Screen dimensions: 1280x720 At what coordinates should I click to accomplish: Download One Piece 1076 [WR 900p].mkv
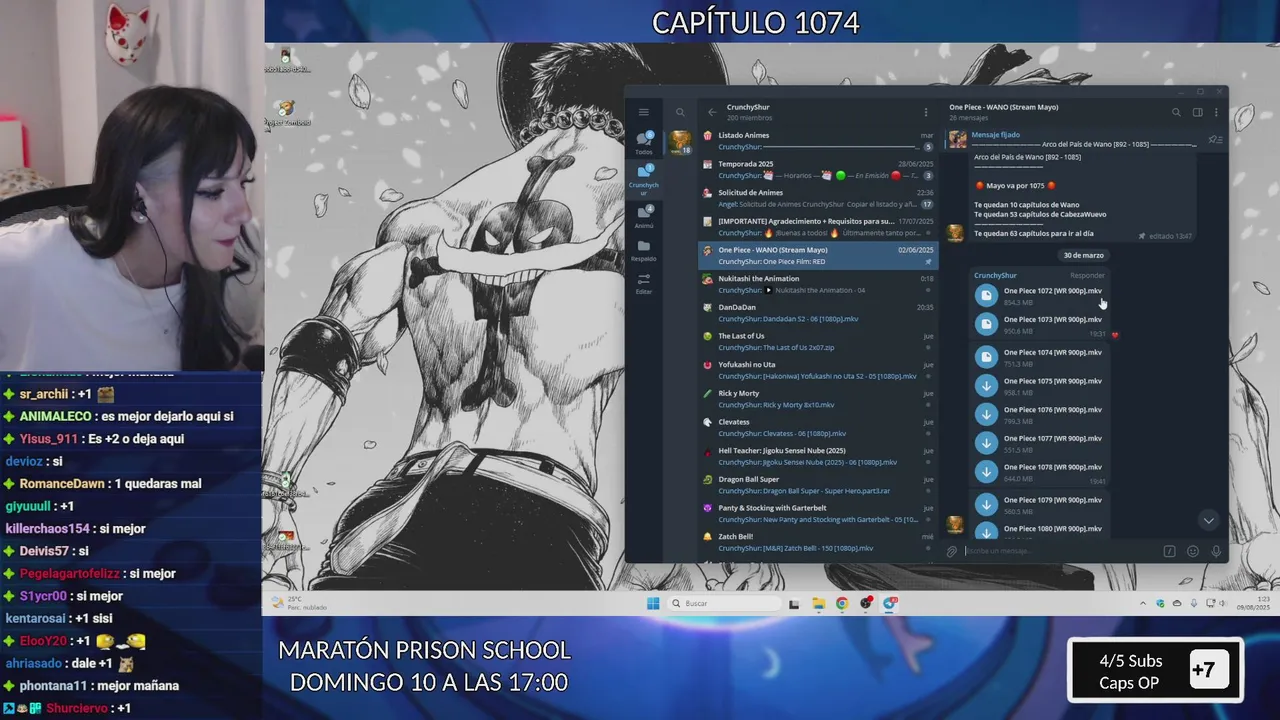point(987,414)
